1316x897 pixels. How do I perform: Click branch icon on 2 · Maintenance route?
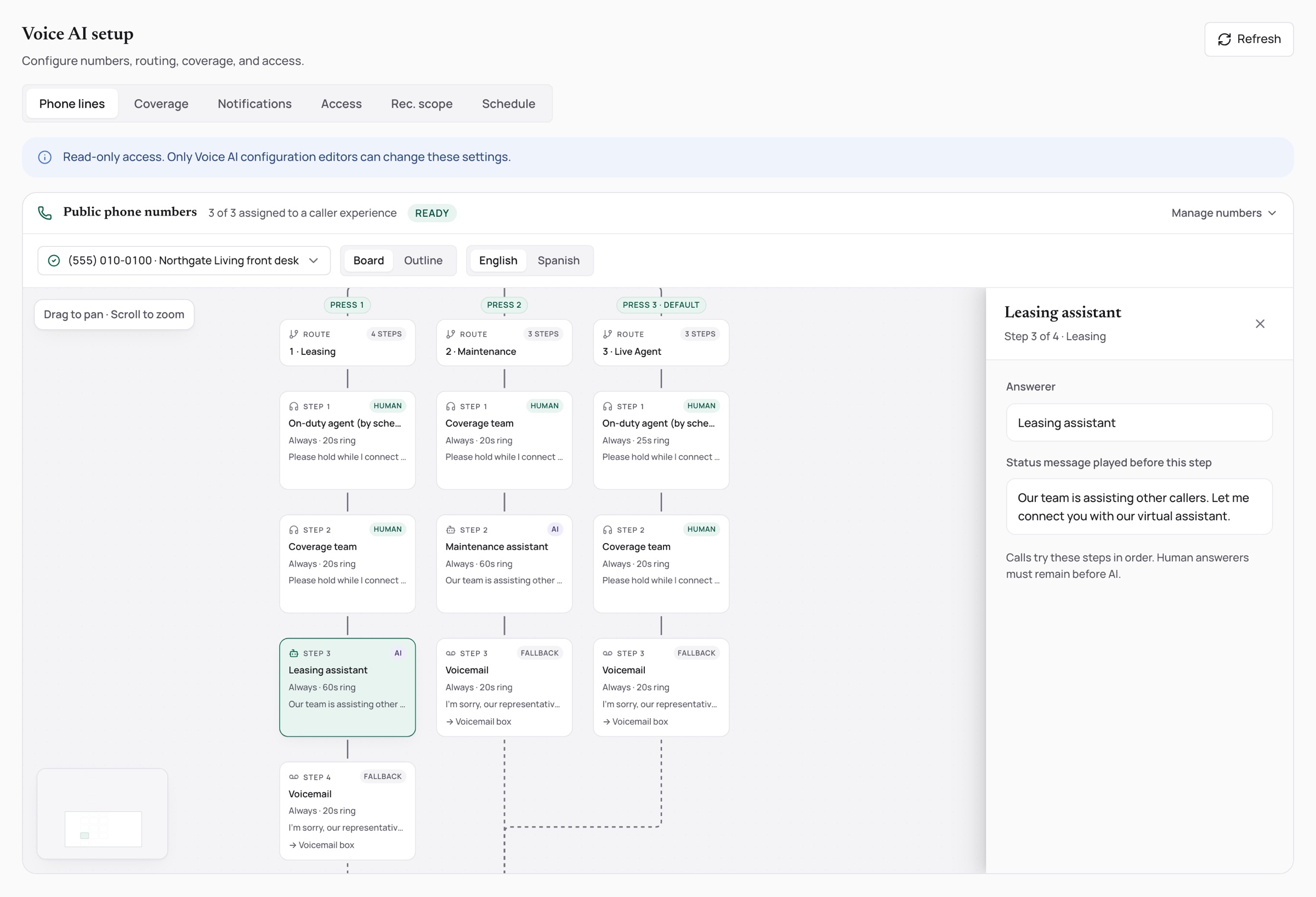coord(450,334)
